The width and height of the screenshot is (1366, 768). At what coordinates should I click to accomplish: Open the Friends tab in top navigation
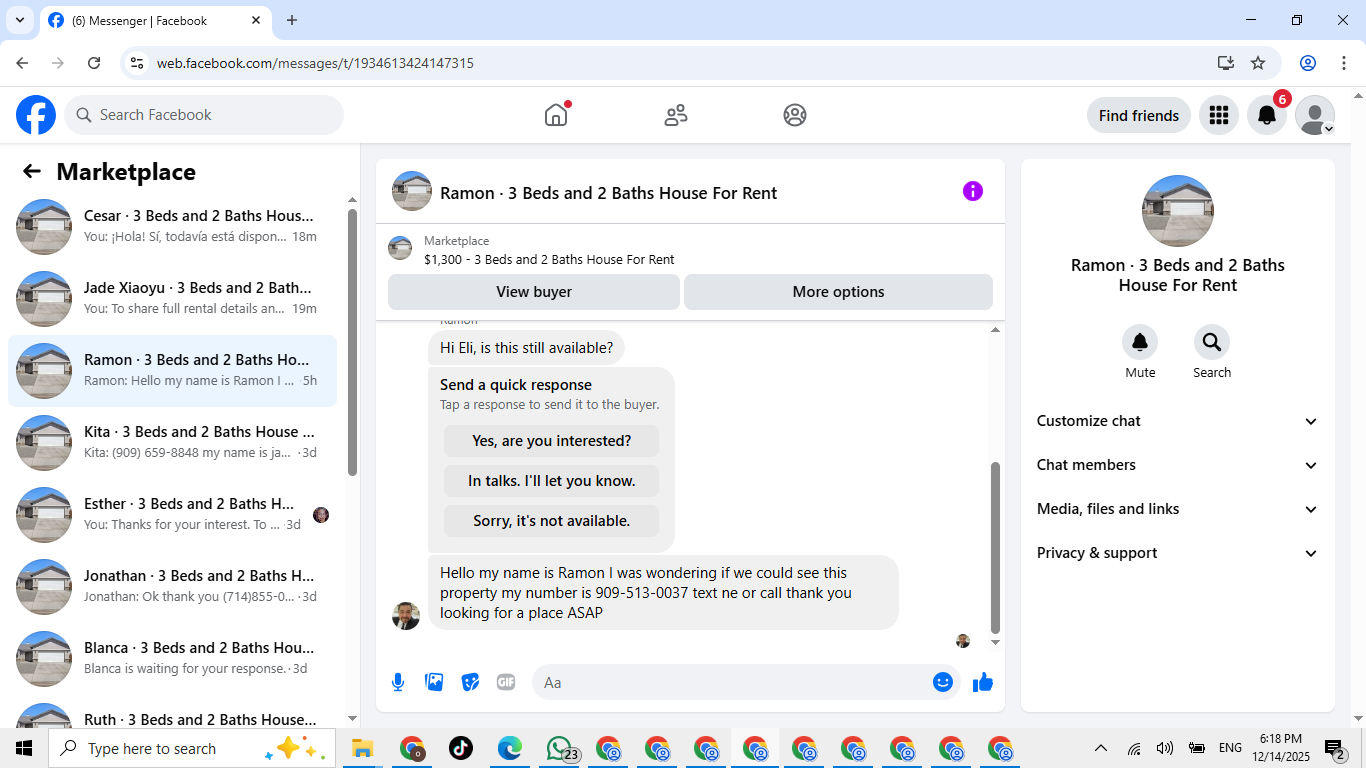[676, 115]
